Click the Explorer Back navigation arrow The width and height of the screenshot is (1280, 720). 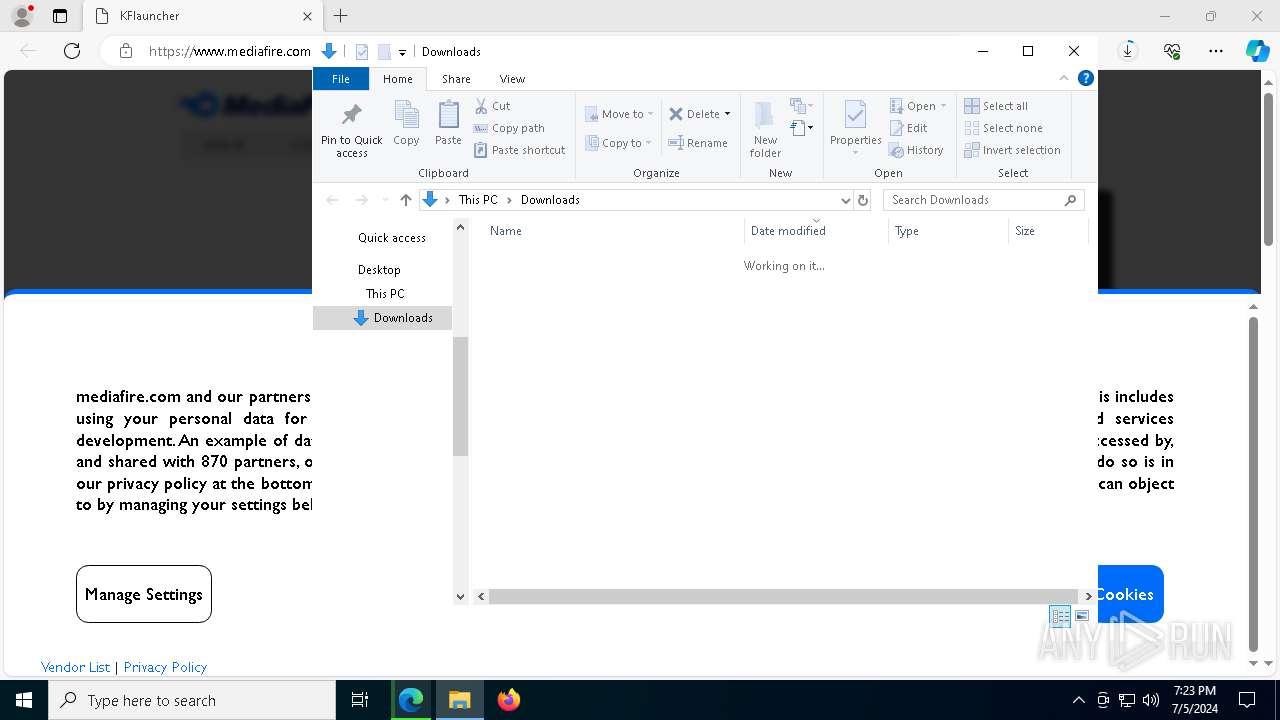point(332,200)
